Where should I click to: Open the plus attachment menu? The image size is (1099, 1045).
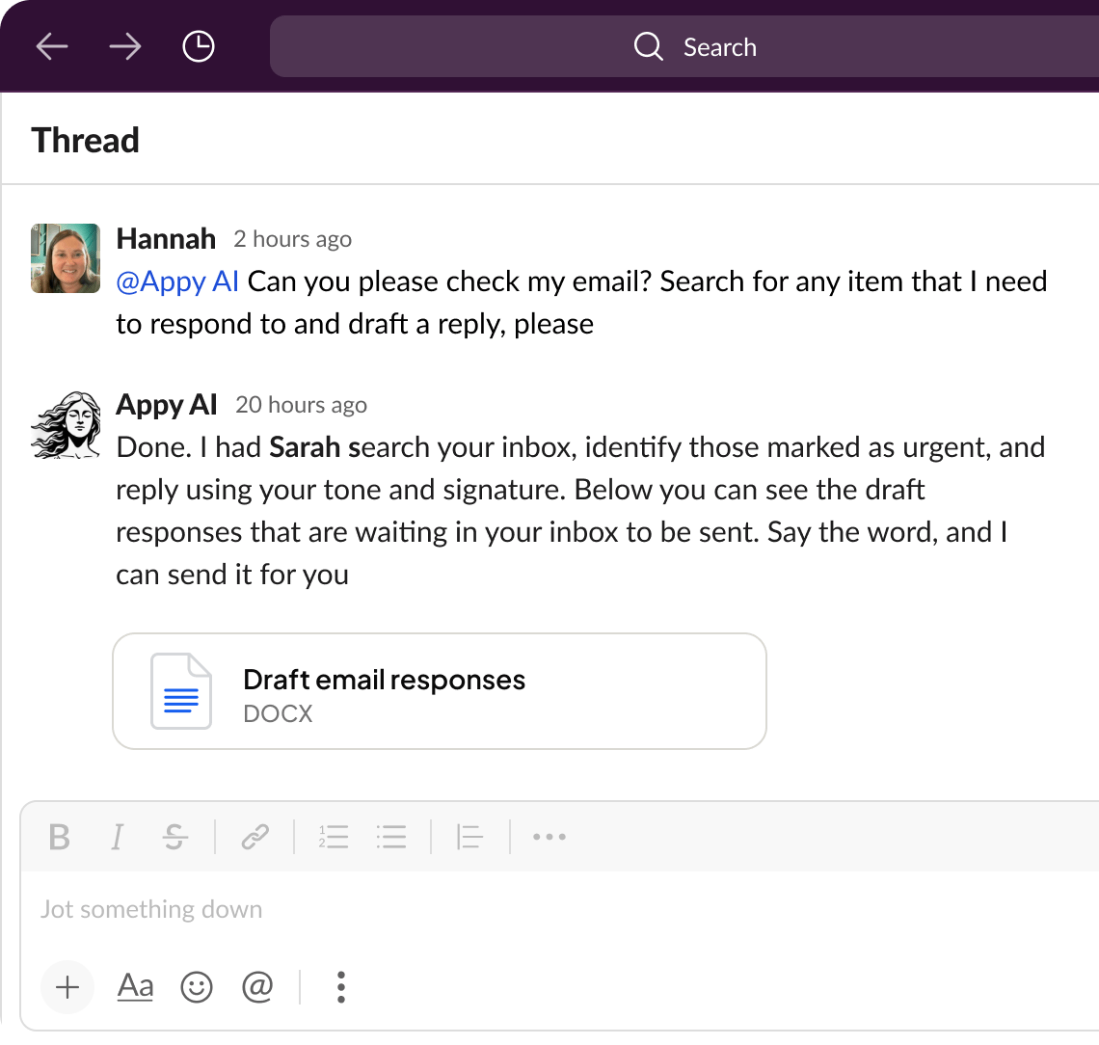67,988
